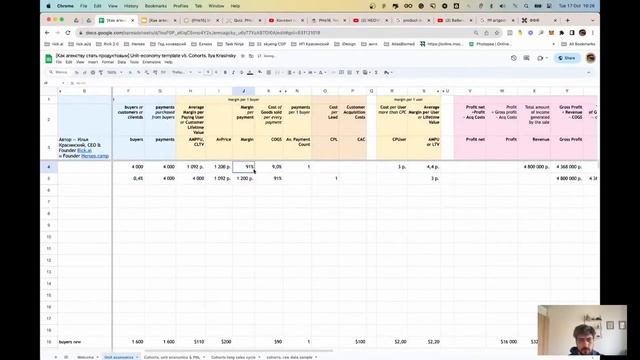Open the all sheets list icon
Viewport: 640px width, 360px height.
click(66, 357)
